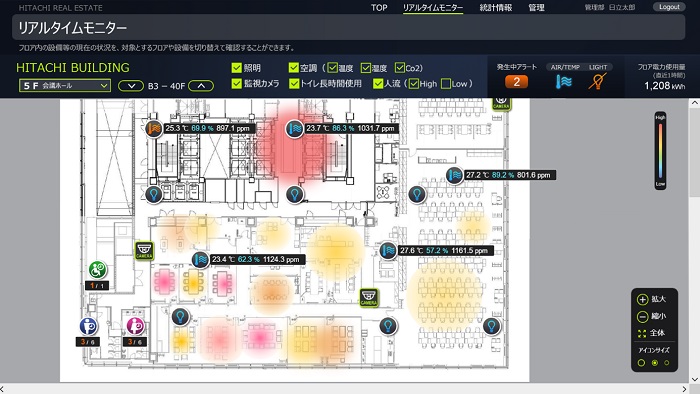This screenshot has width=700, height=394.
Task: Open the 管理 management tab
Action: 536,8
